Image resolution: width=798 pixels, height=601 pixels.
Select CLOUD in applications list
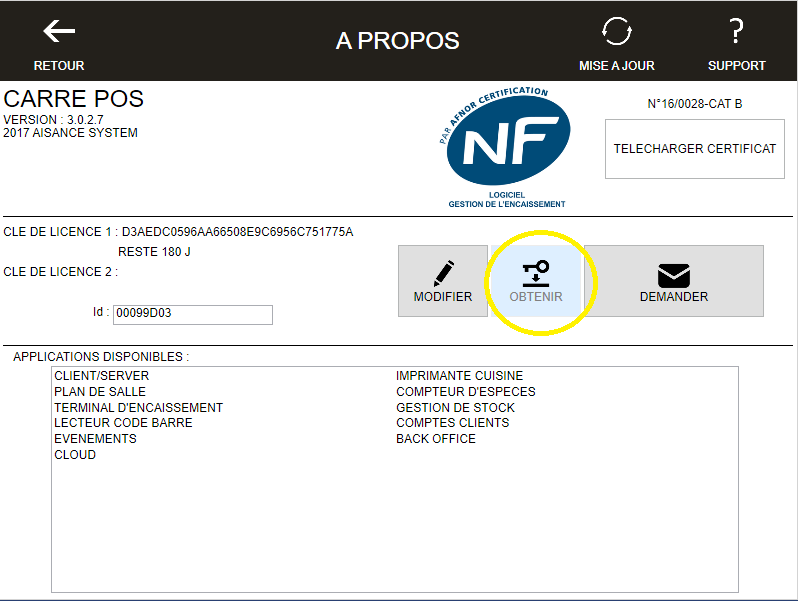75,454
